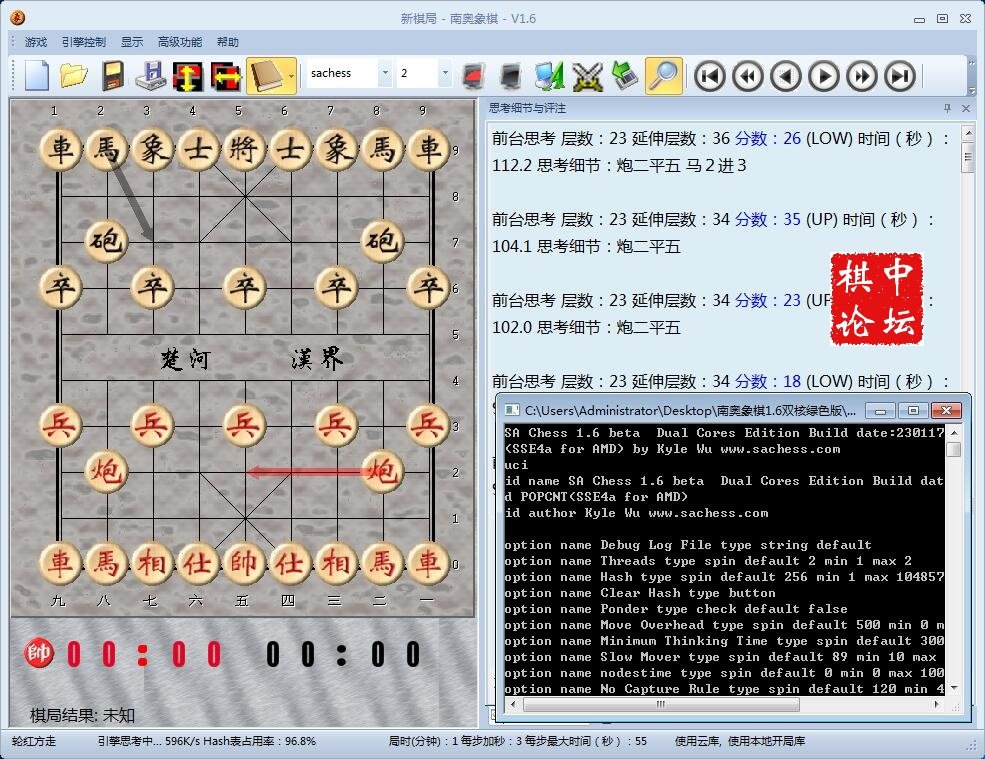This screenshot has width=985, height=759.
Task: Rewind several moves with the double-left button
Action: point(748,76)
